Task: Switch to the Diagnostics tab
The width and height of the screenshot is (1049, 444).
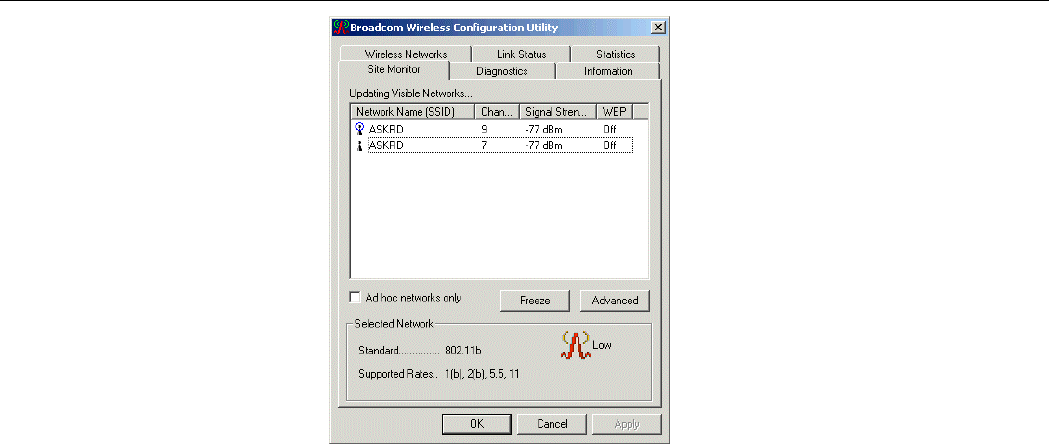Action: [x=502, y=71]
